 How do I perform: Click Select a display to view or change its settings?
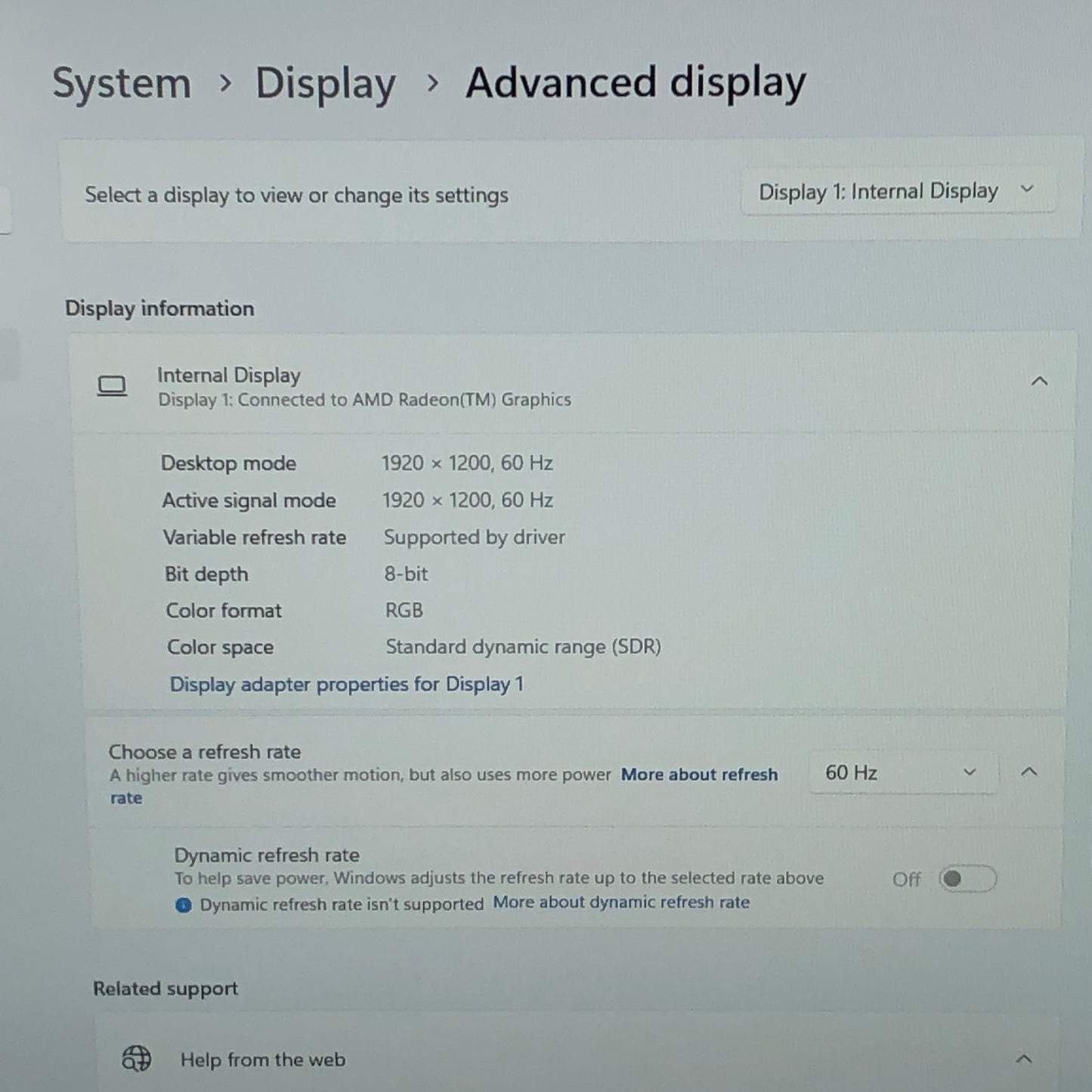point(296,195)
